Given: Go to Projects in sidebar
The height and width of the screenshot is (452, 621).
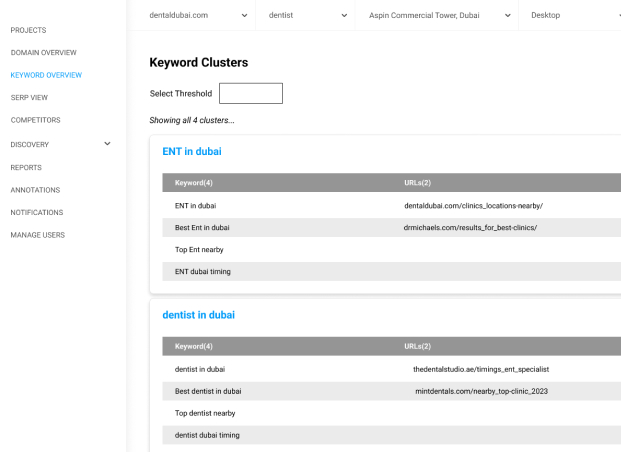Looking at the screenshot, I should pos(28,30).
